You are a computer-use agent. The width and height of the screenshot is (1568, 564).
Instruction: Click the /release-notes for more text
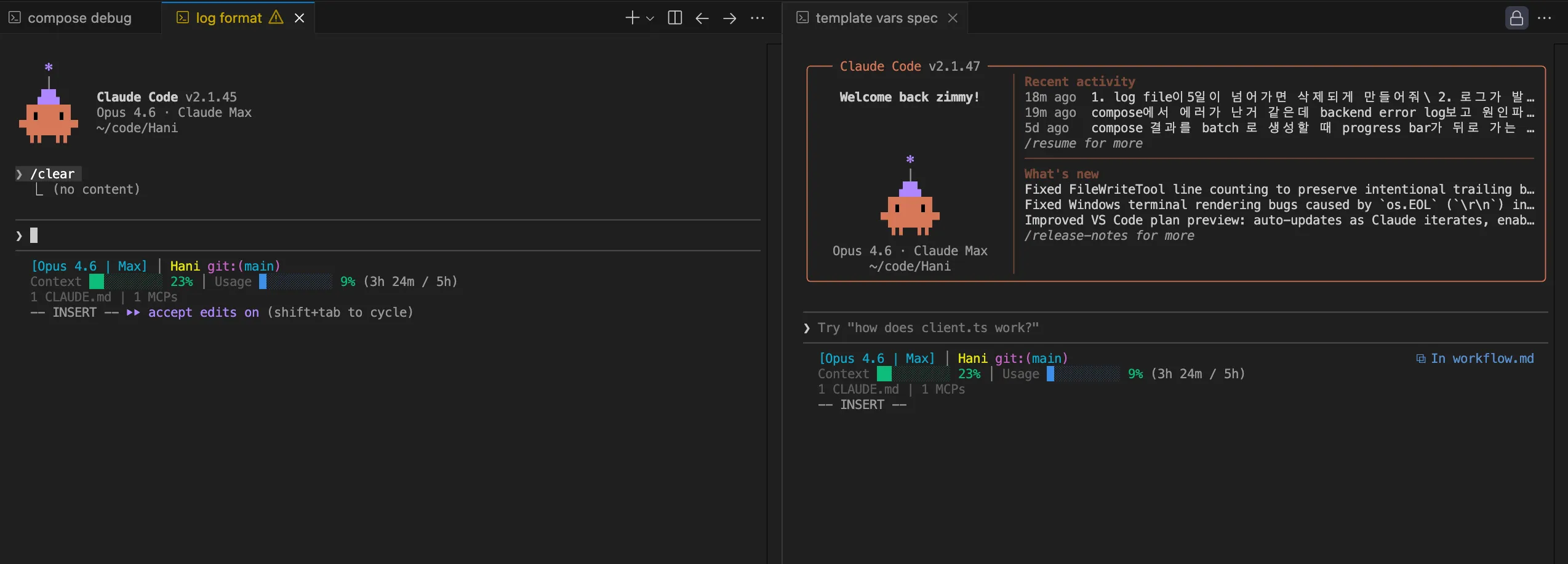click(1109, 236)
